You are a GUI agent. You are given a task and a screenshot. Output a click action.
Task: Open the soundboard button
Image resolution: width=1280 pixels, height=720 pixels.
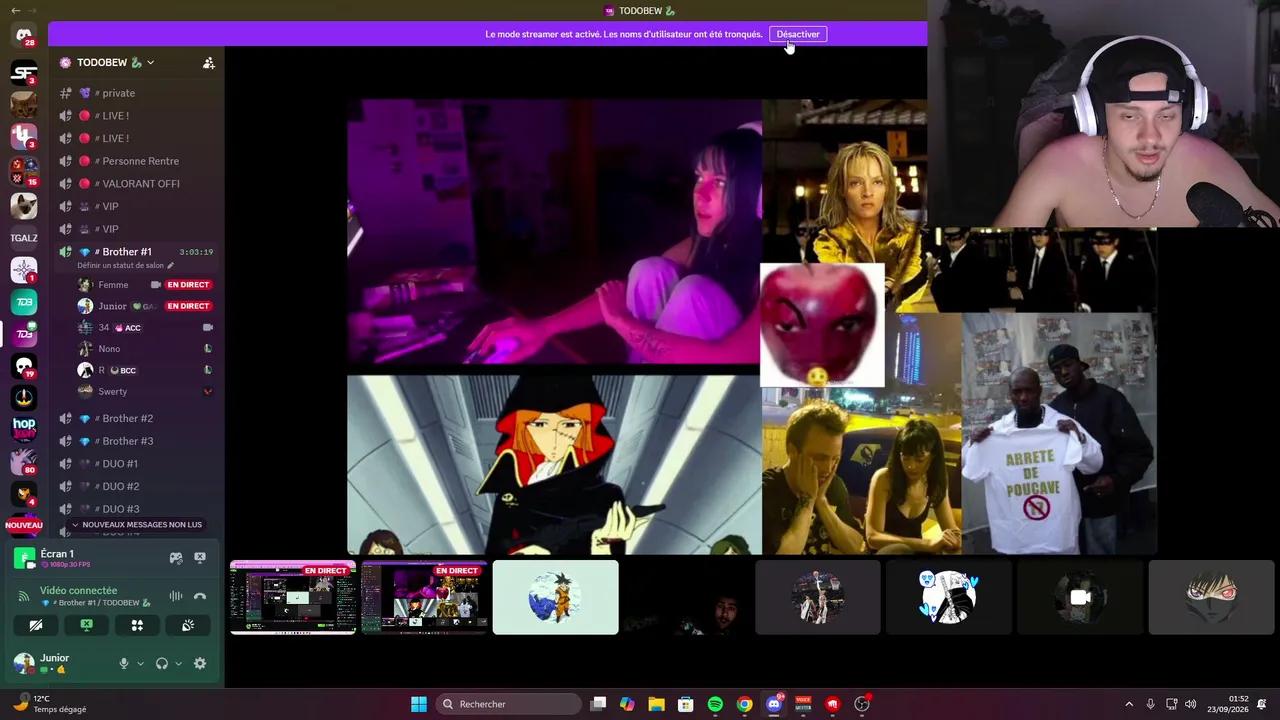(188, 625)
